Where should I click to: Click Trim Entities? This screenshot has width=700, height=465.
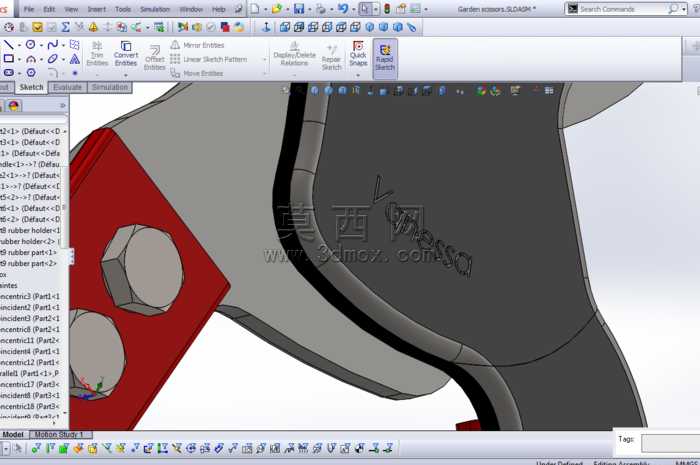click(x=97, y=54)
